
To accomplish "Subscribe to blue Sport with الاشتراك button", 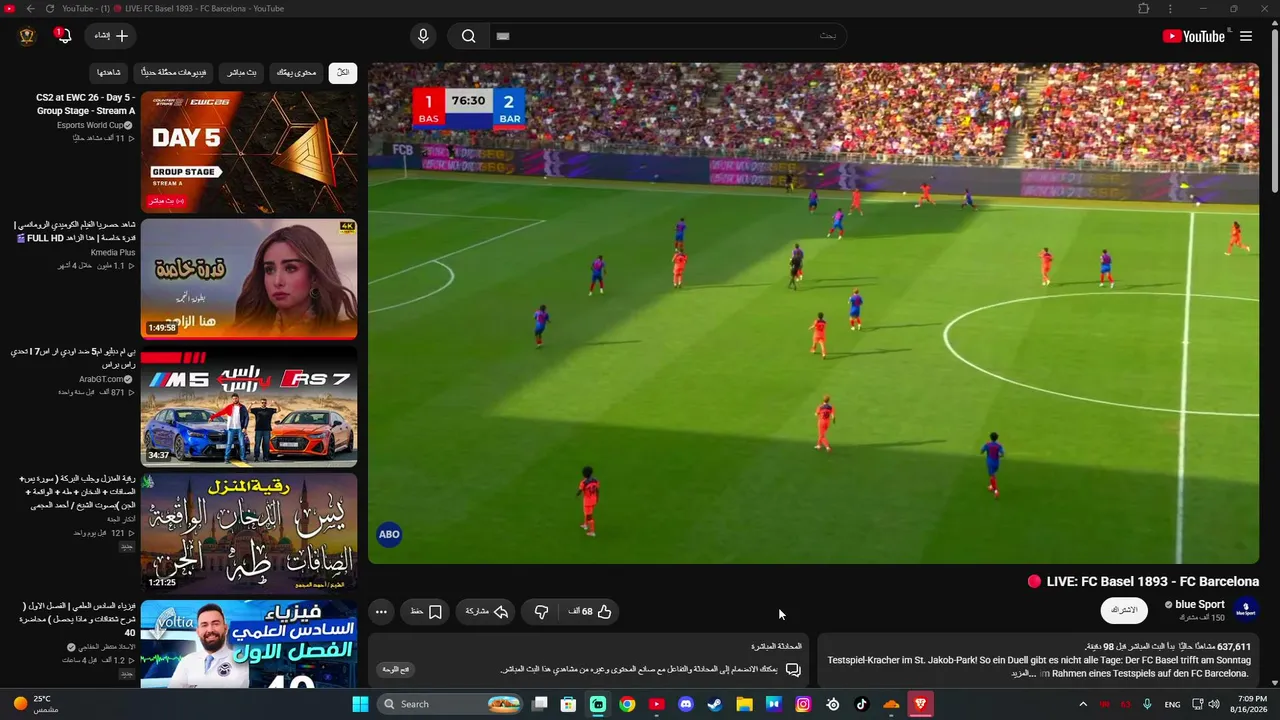I will coord(1124,610).
